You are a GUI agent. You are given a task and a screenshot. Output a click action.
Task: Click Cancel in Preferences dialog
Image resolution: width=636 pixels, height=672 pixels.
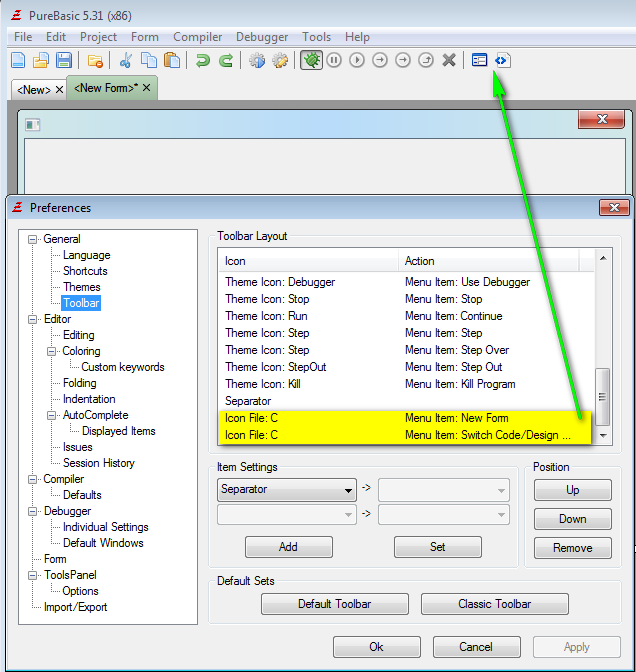(x=477, y=647)
